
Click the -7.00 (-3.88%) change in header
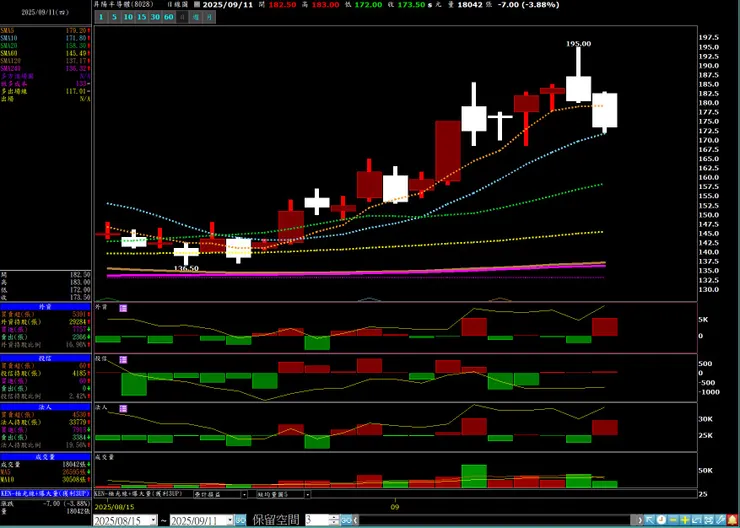530,5
